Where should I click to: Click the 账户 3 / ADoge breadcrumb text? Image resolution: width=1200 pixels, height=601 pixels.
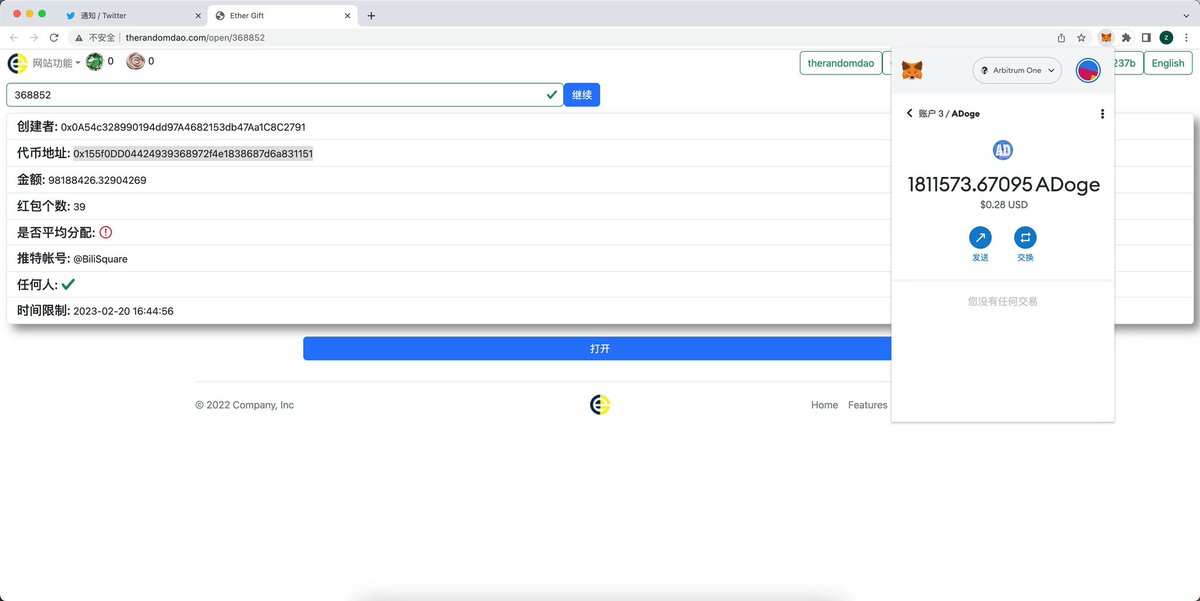pos(949,114)
